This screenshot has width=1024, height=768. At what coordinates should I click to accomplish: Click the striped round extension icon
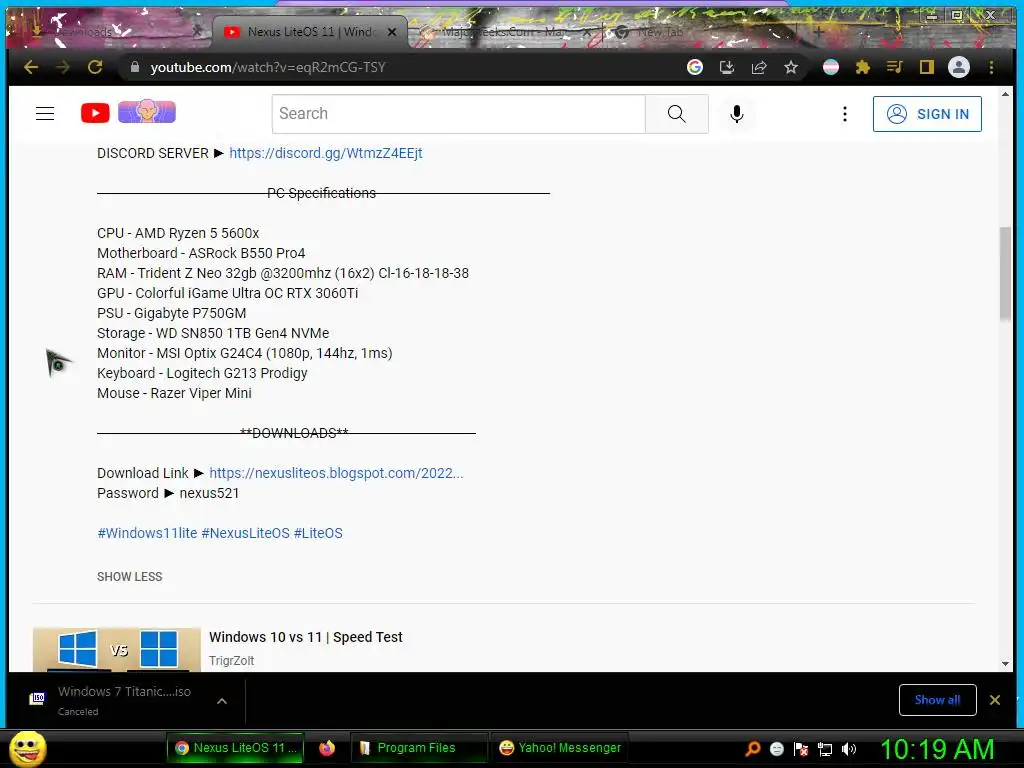(x=831, y=67)
